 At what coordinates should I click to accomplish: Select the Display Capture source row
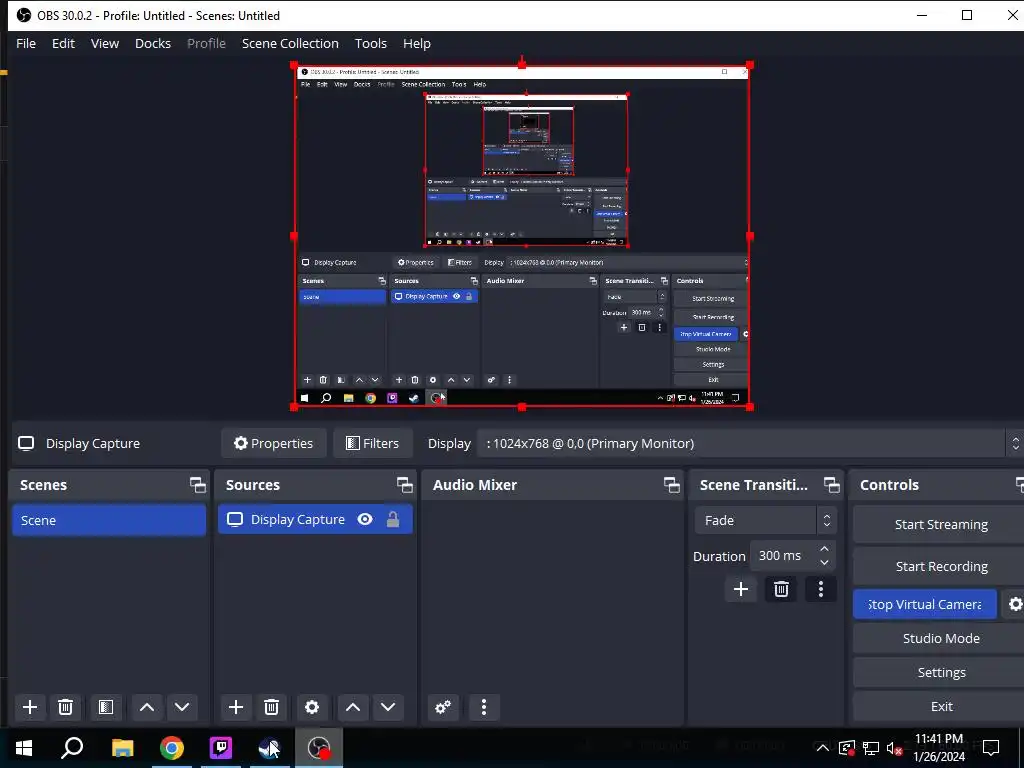[315, 519]
